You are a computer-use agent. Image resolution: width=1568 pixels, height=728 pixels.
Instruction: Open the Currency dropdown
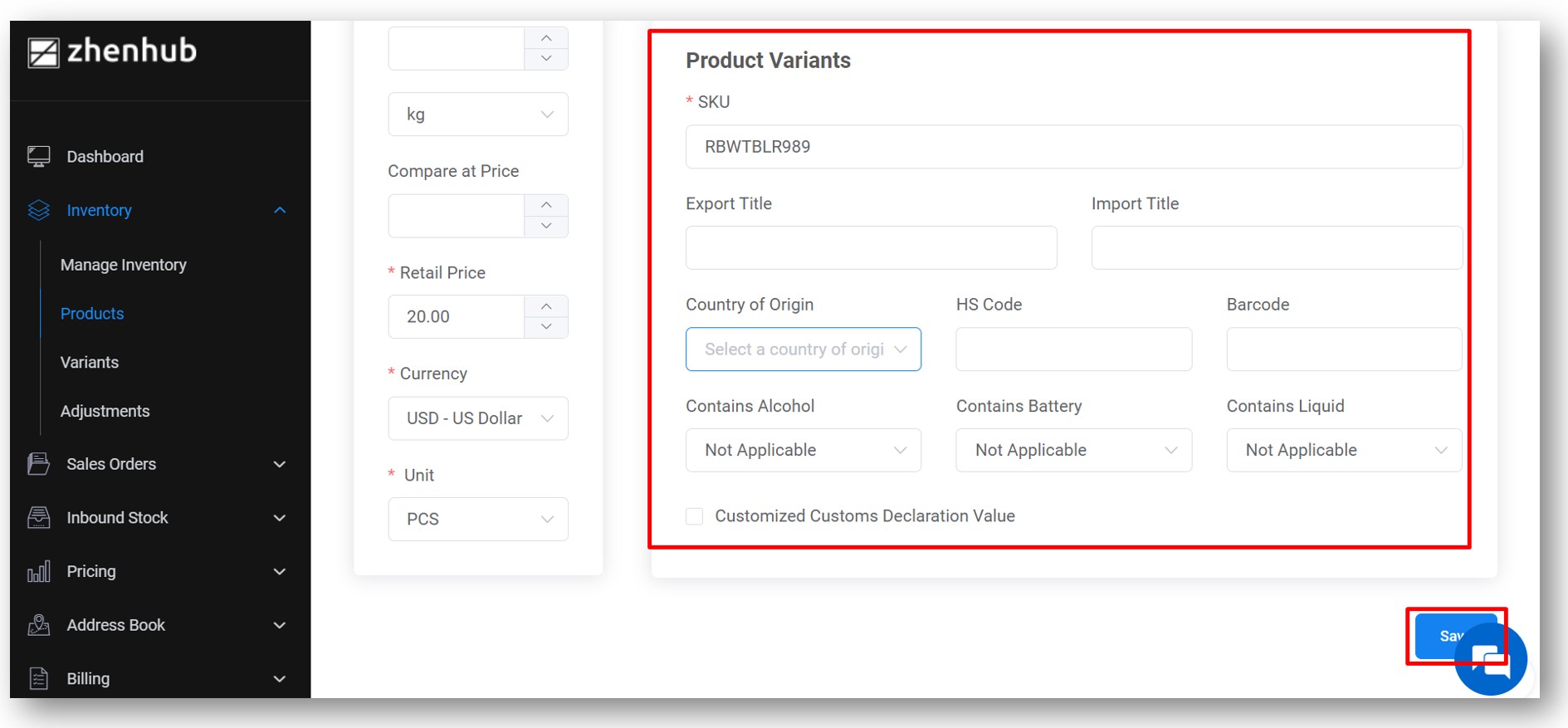point(477,418)
